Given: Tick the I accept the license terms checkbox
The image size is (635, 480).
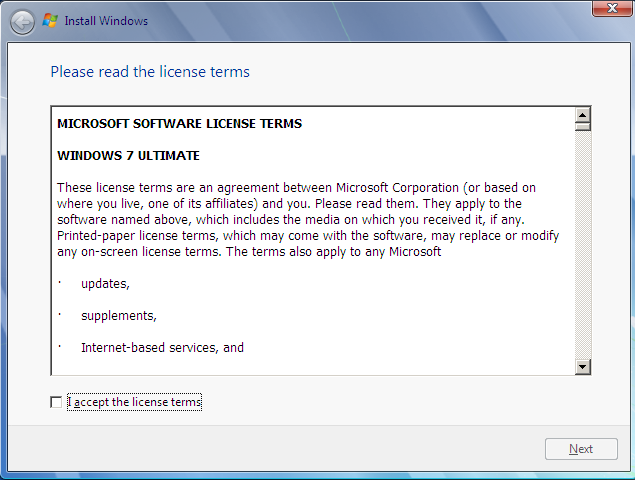Looking at the screenshot, I should (56, 402).
